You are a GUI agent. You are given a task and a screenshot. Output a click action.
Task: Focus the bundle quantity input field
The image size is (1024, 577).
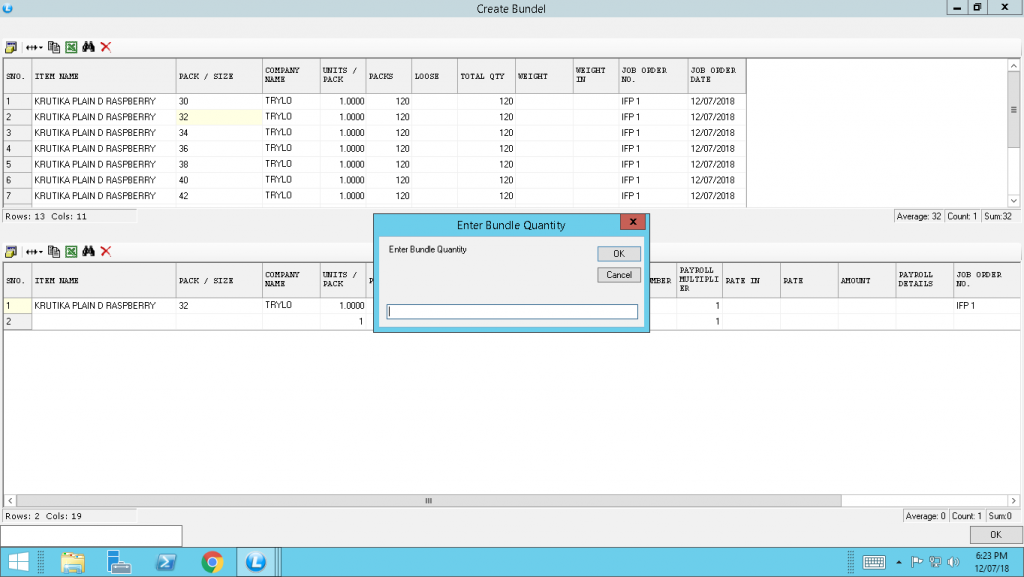pyautogui.click(x=511, y=311)
